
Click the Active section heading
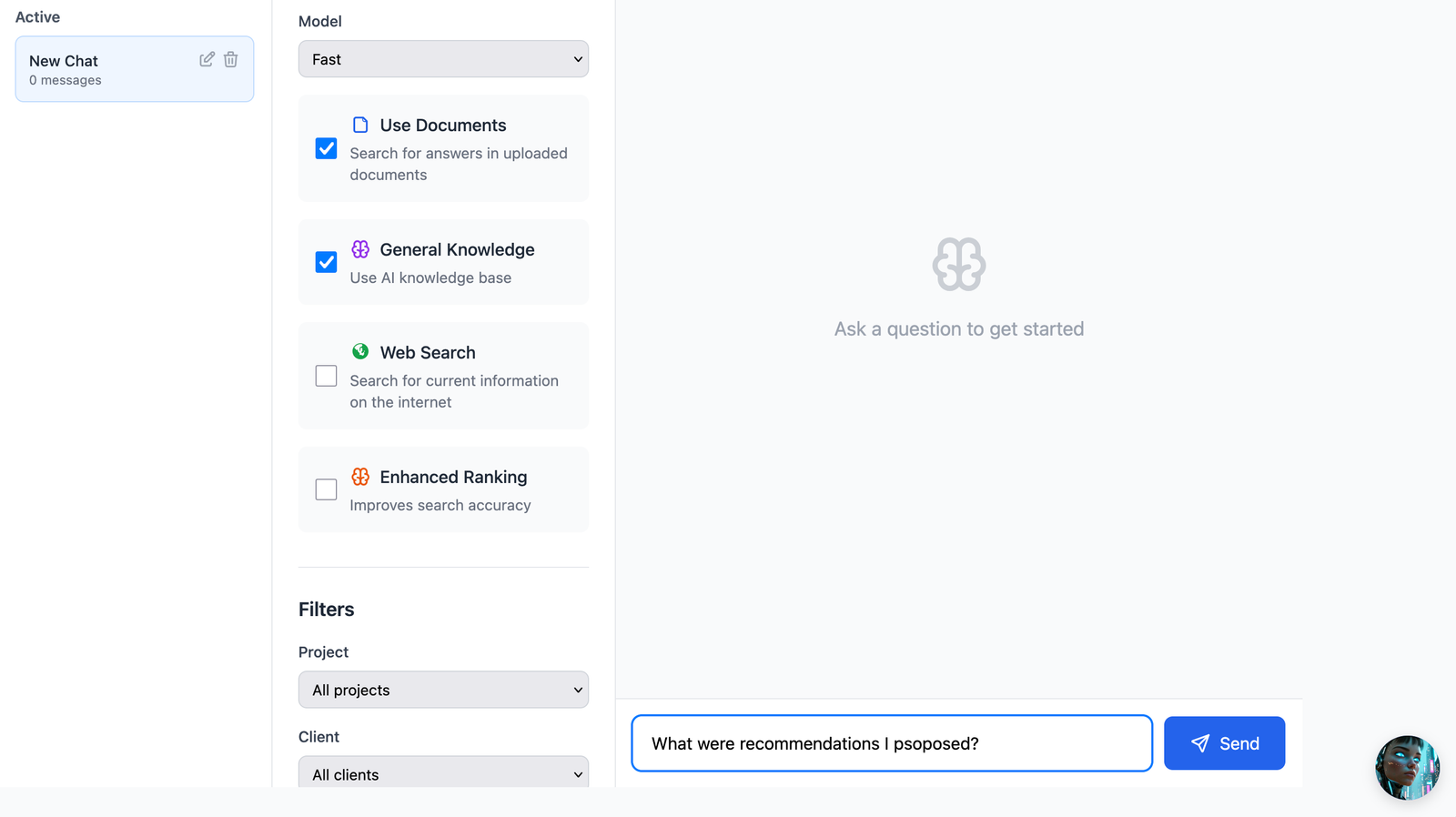point(37,17)
